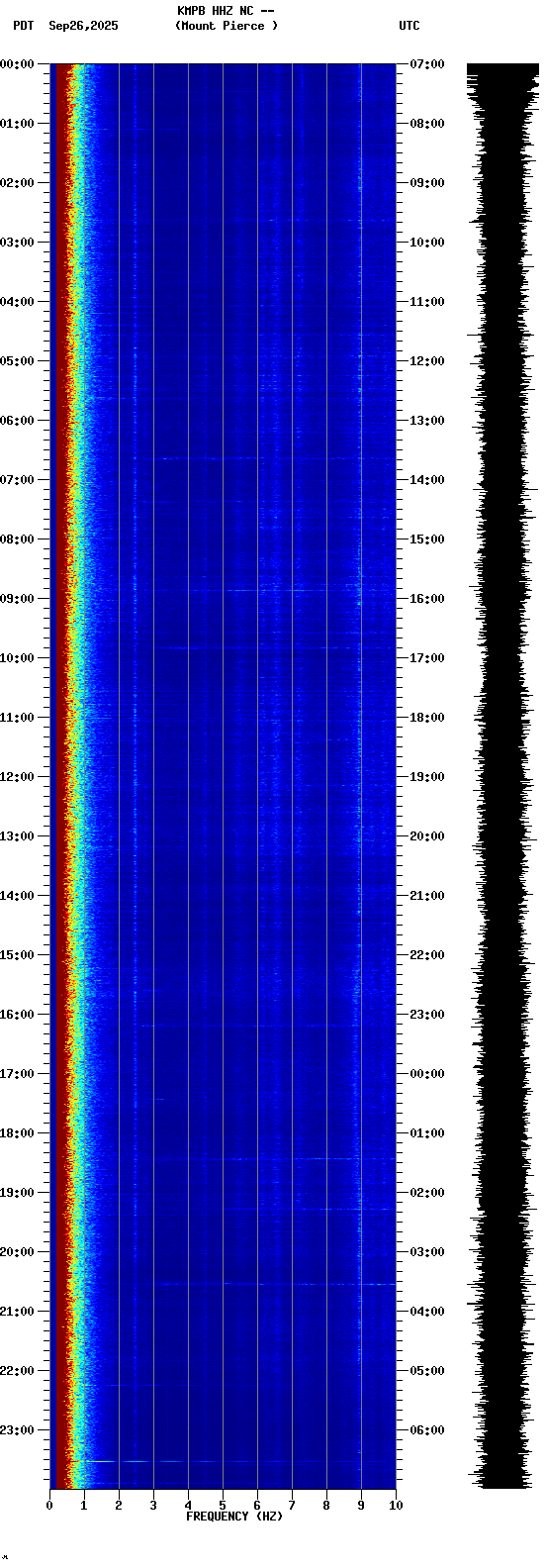546x1568 pixels.
Task: Click the 22:00 label on UTC axis
Action: [427, 955]
